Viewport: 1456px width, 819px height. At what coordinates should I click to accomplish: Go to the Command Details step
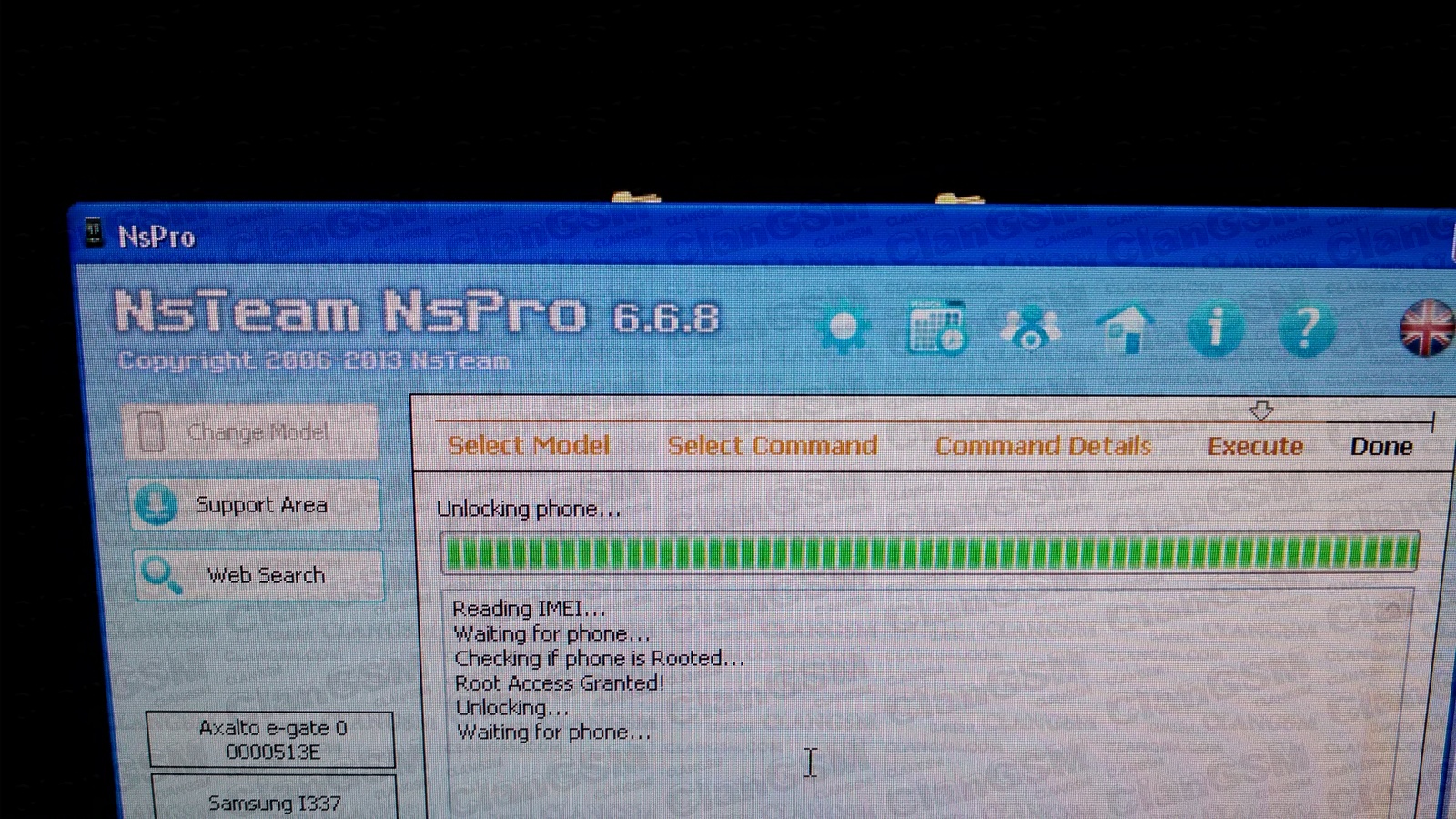pos(1043,446)
